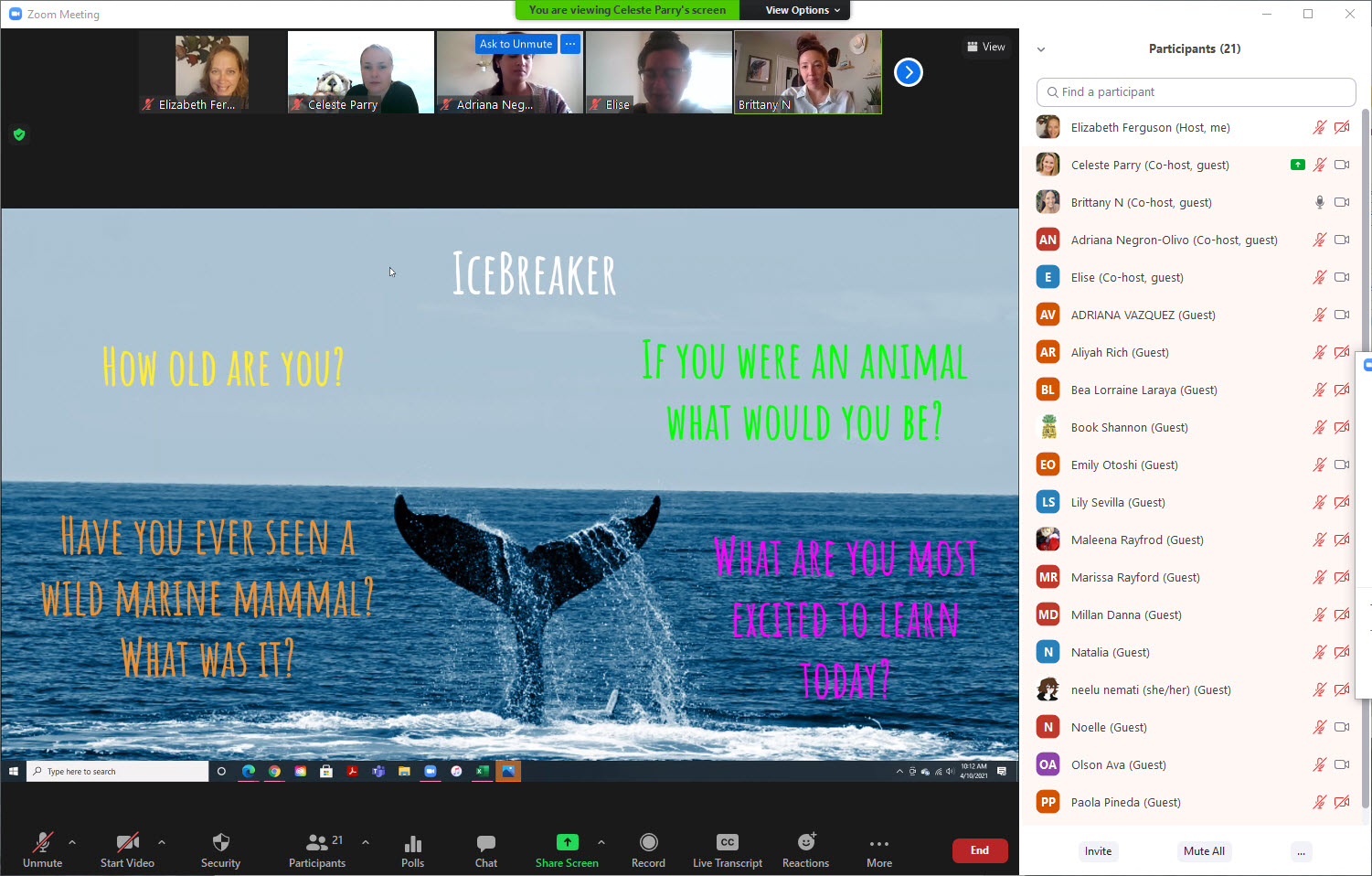Click the Mute All button

[x=1203, y=851]
